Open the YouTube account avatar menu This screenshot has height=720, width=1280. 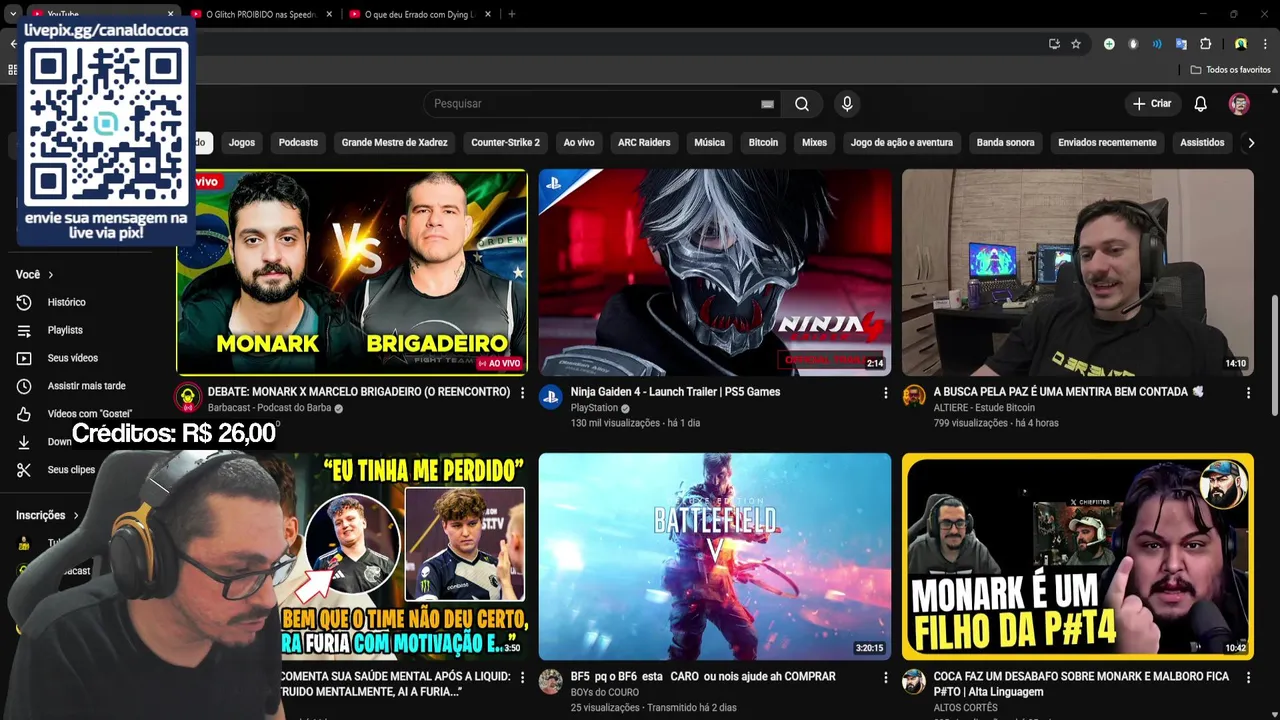pyautogui.click(x=1239, y=104)
